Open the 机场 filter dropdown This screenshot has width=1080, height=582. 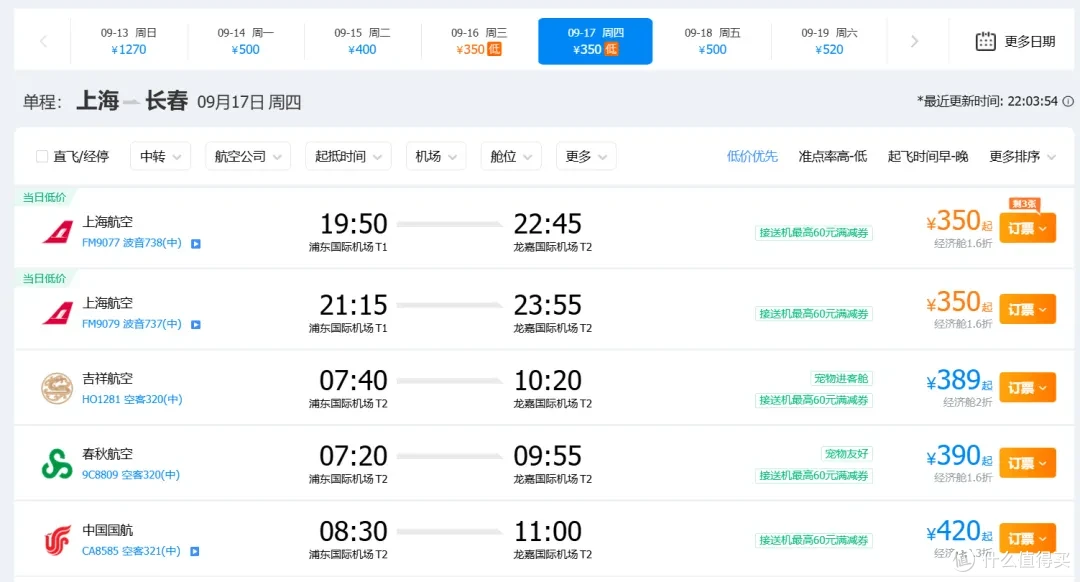coord(435,156)
